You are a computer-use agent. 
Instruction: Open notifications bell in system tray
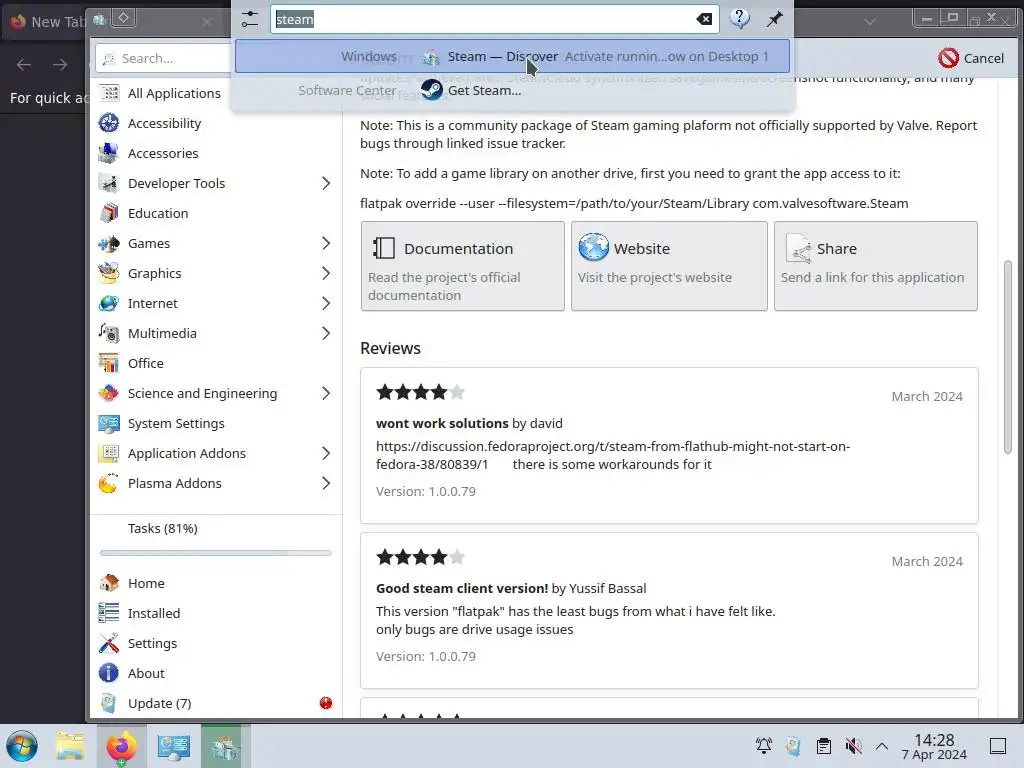pos(763,746)
